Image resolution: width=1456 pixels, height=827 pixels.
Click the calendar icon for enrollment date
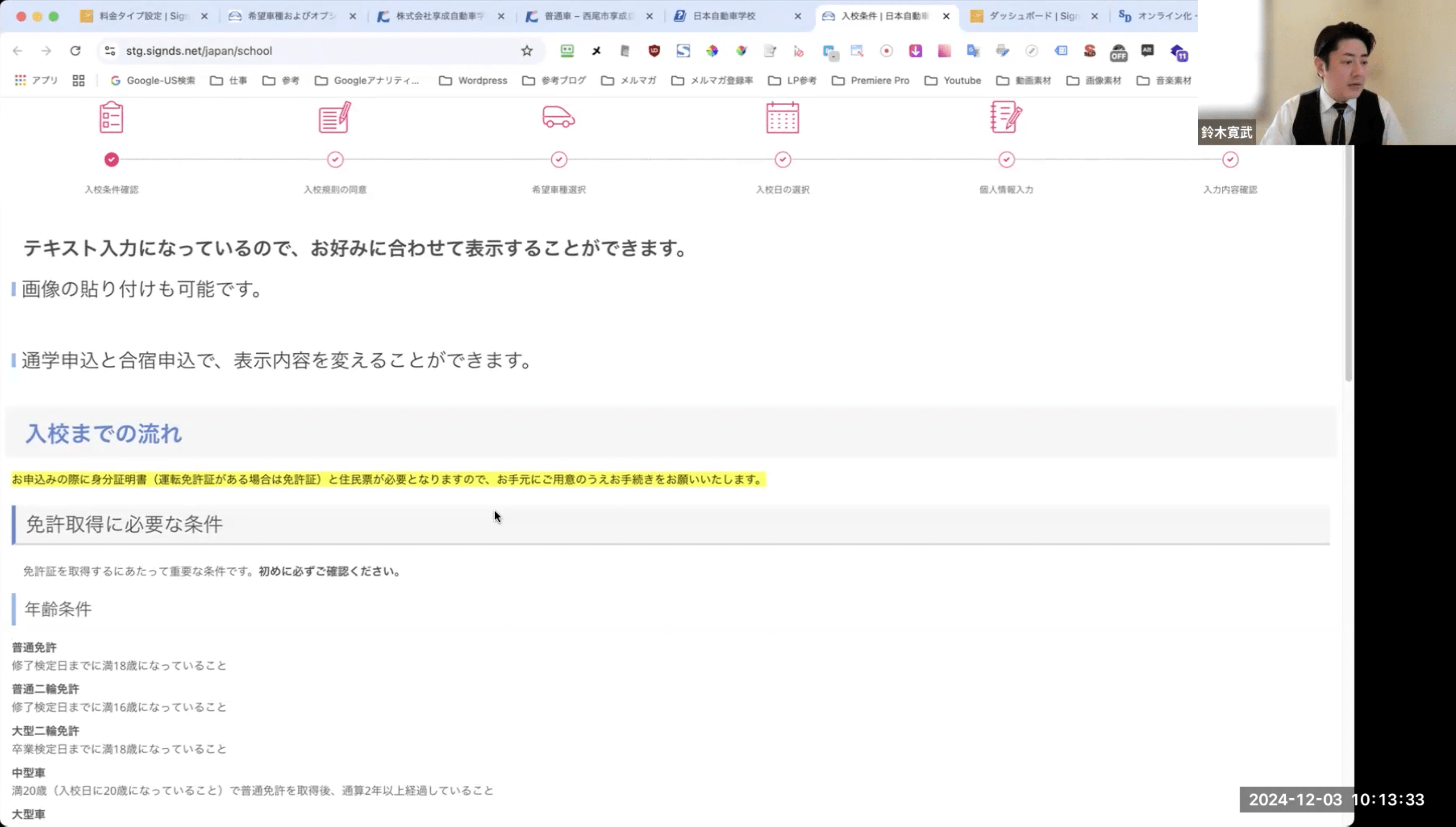pos(782,117)
